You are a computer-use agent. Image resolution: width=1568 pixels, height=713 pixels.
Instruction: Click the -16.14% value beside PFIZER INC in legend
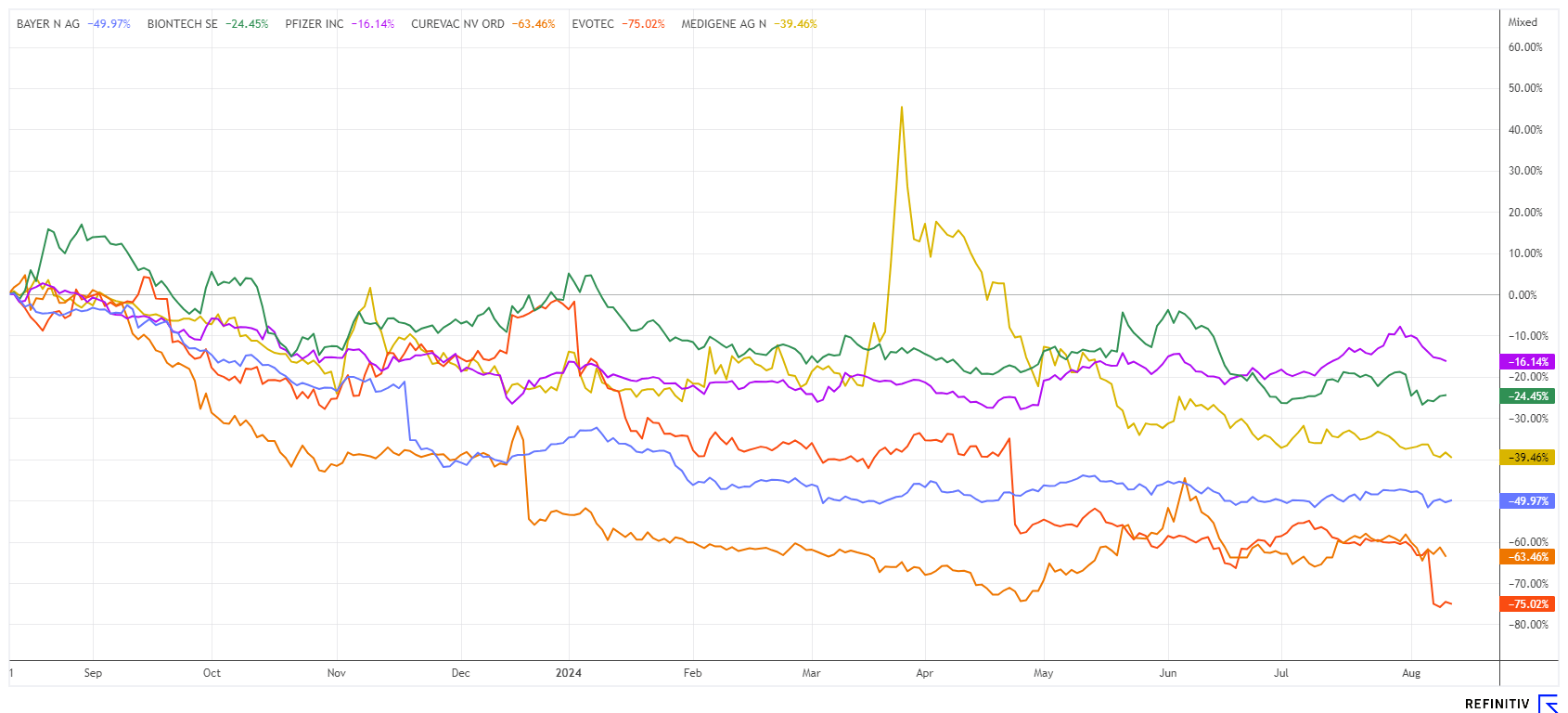pyautogui.click(x=372, y=24)
